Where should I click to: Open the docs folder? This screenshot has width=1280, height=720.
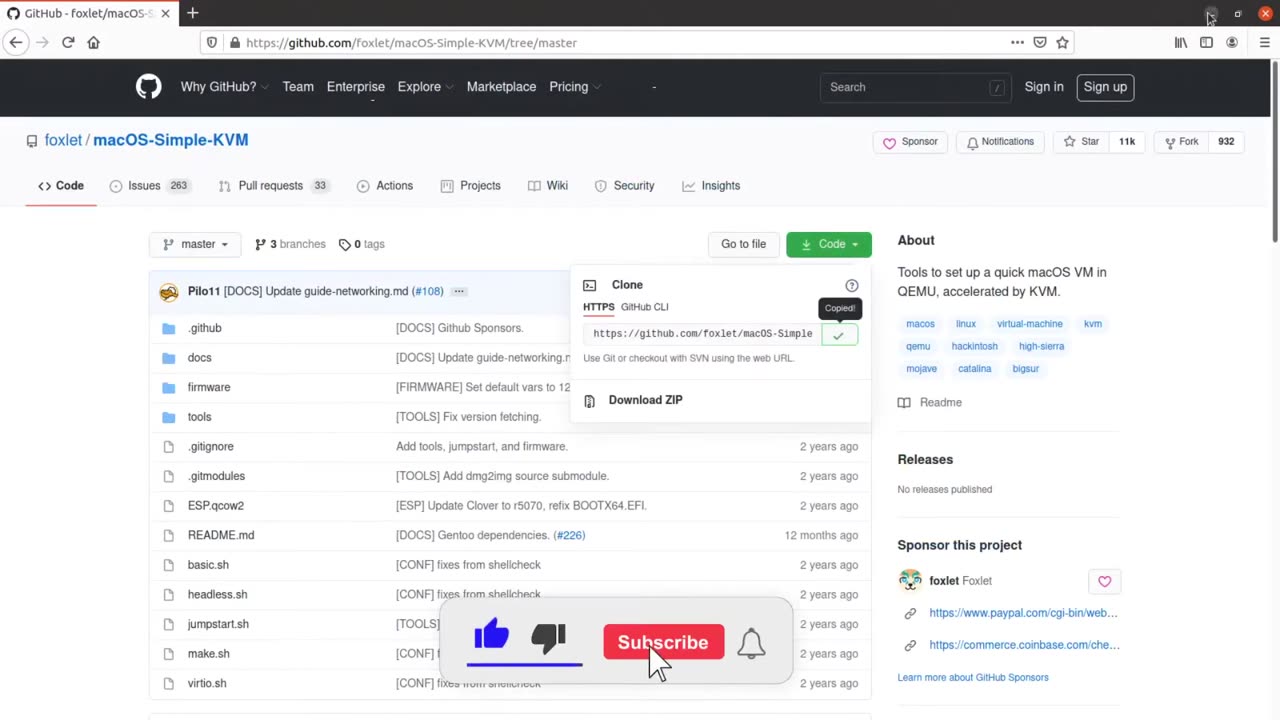tap(200, 357)
